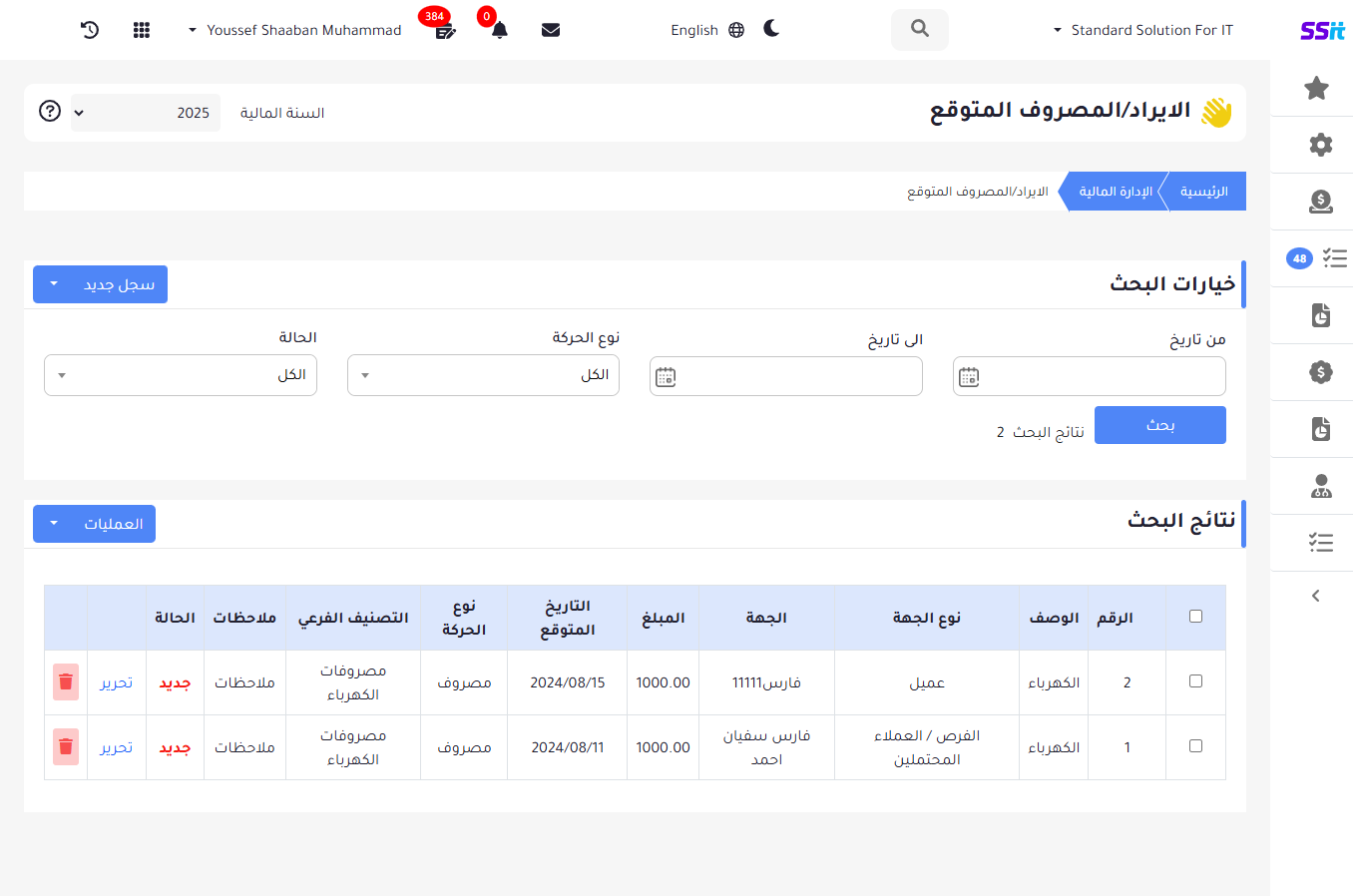Open the money hand sidebar icon

(1321, 202)
